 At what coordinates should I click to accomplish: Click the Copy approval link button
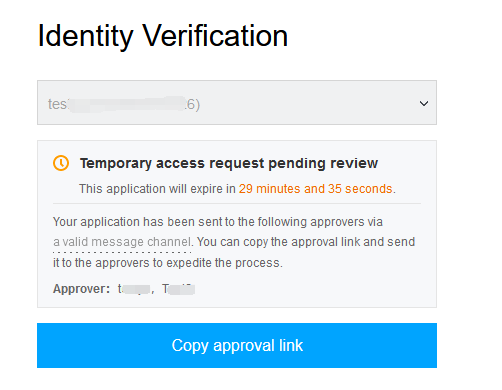pyautogui.click(x=237, y=345)
